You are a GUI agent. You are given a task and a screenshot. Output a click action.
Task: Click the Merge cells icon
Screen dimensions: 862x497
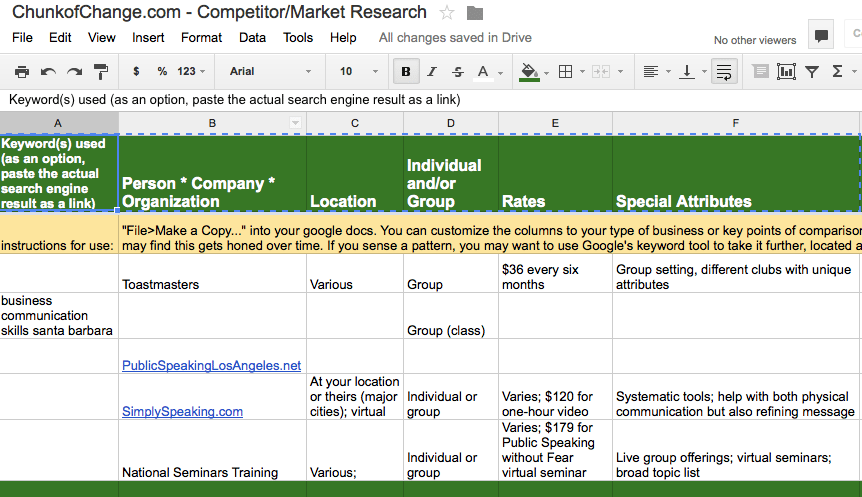point(600,71)
